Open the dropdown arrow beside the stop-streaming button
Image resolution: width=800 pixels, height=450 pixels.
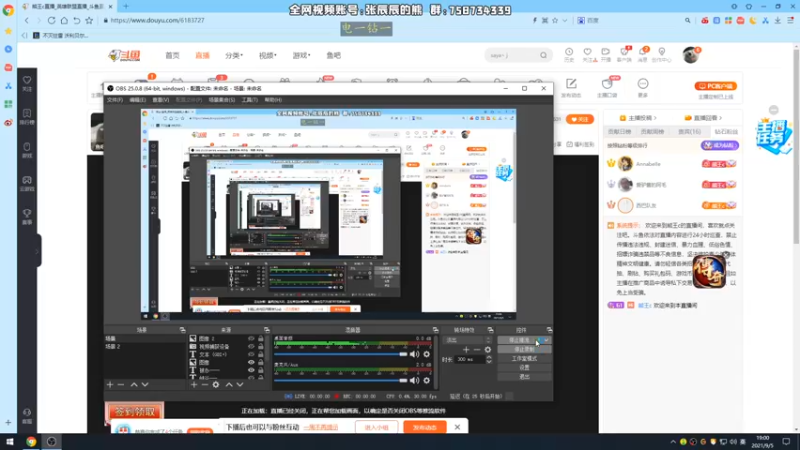(x=546, y=340)
